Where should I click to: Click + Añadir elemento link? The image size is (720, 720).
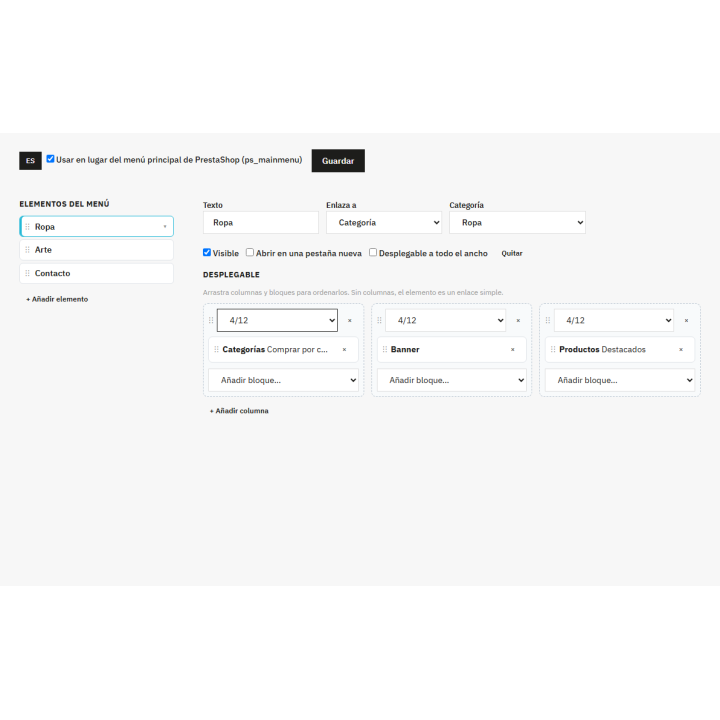tap(57, 299)
